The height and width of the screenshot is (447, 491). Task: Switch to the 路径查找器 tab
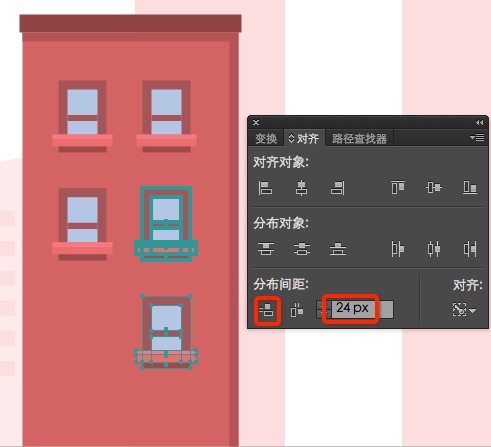pos(359,138)
